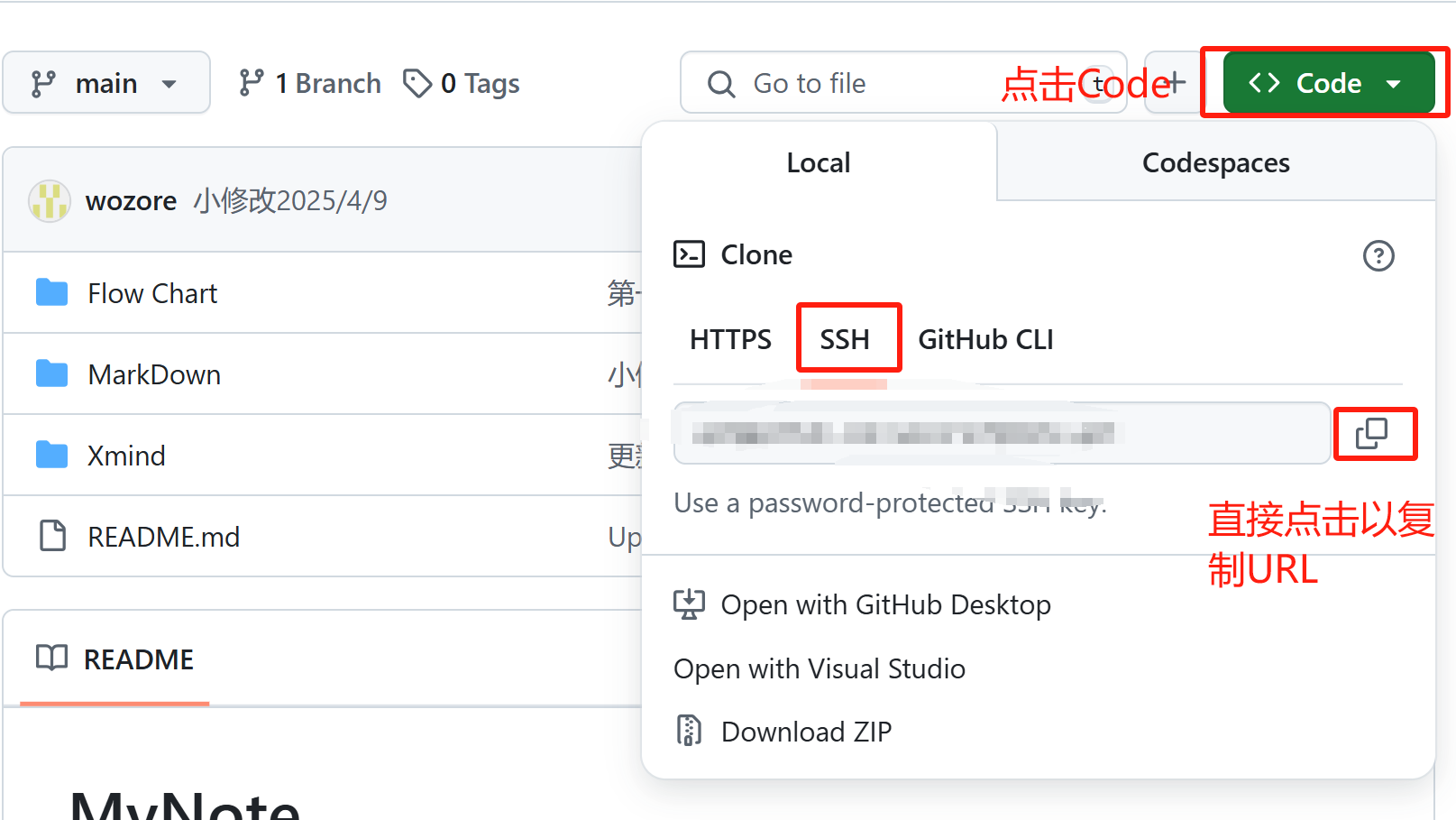Screen dimensions: 1456x820
Task: Open the 1 Branch link
Action: pyautogui.click(x=310, y=83)
